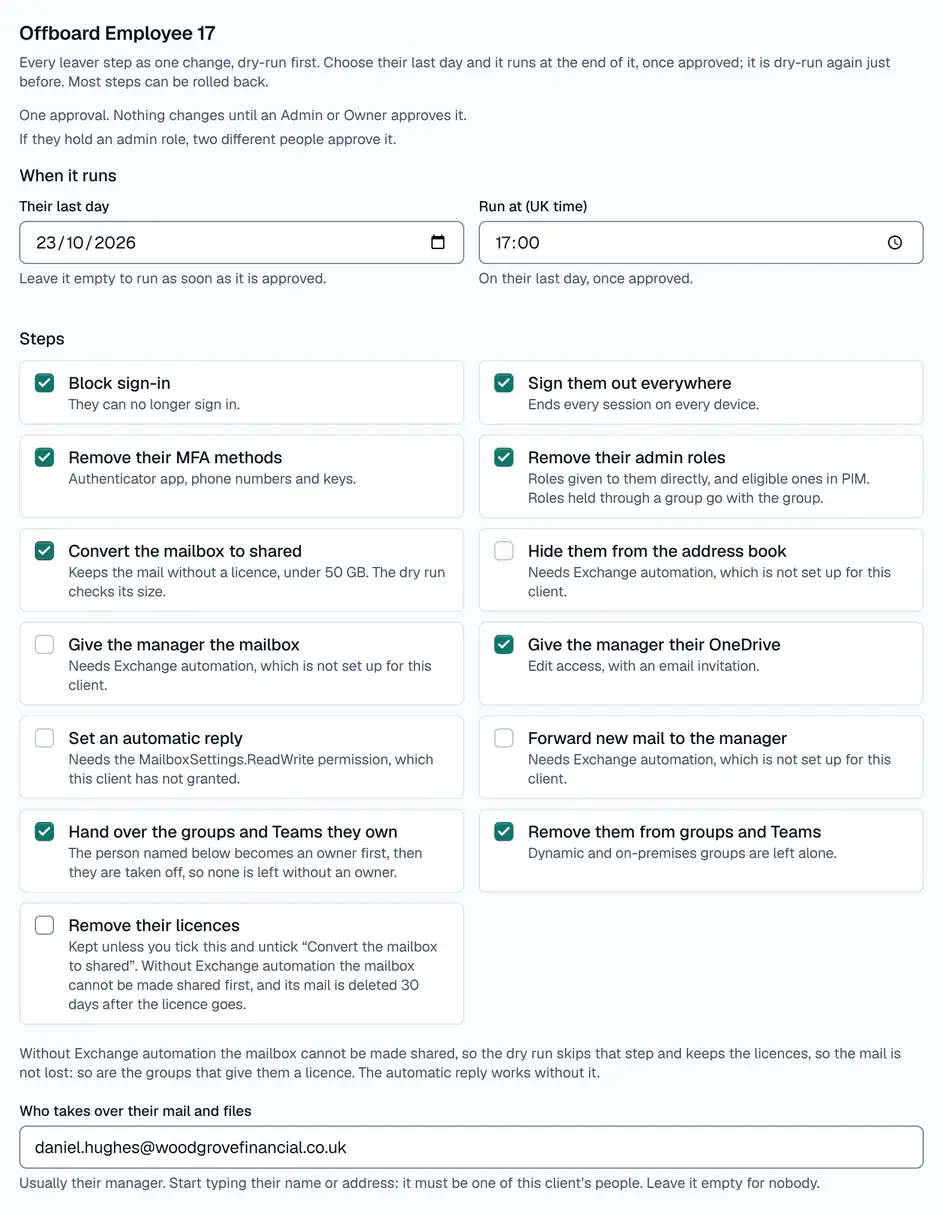
Task: Tick Give the manager the mailbox
Action: [44, 645]
